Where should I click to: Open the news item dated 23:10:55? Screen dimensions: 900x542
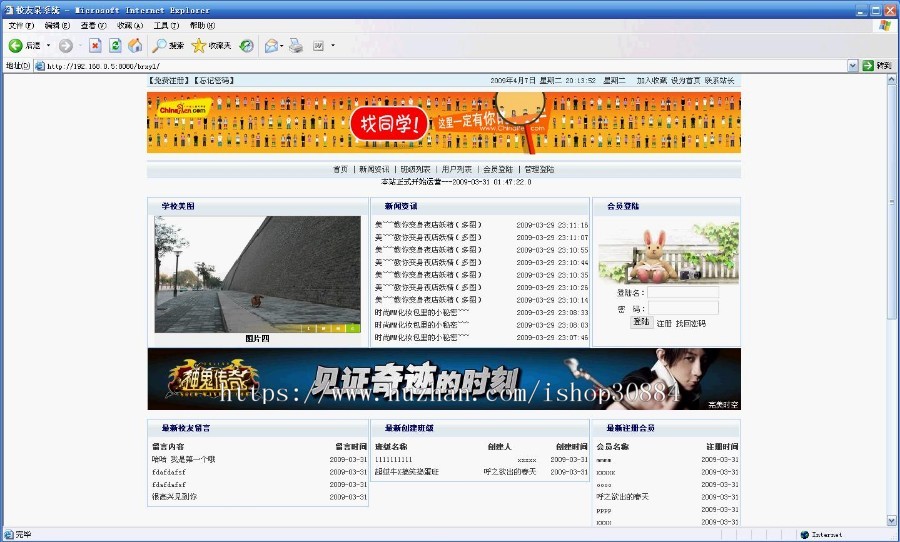coord(428,250)
